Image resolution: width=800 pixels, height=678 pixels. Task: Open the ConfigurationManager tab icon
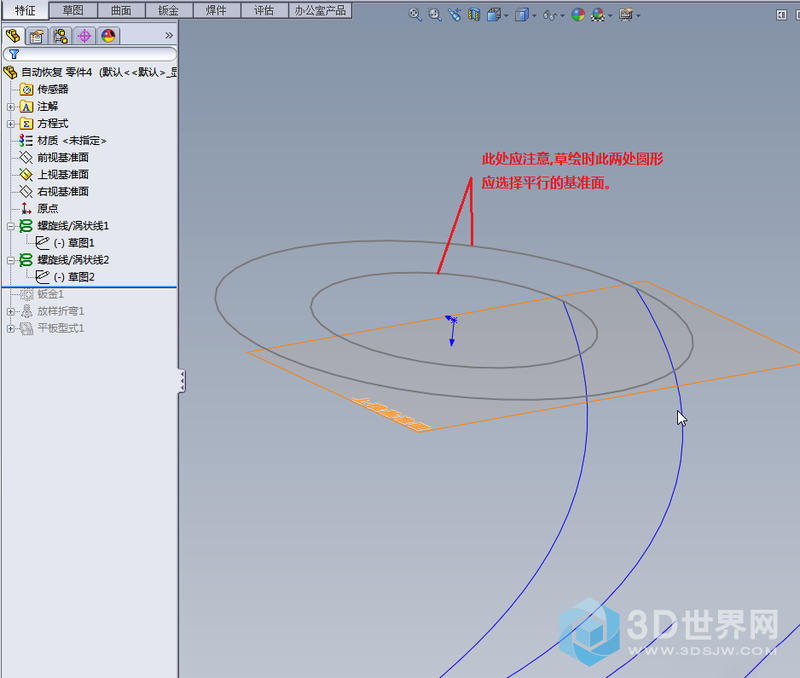pos(60,36)
